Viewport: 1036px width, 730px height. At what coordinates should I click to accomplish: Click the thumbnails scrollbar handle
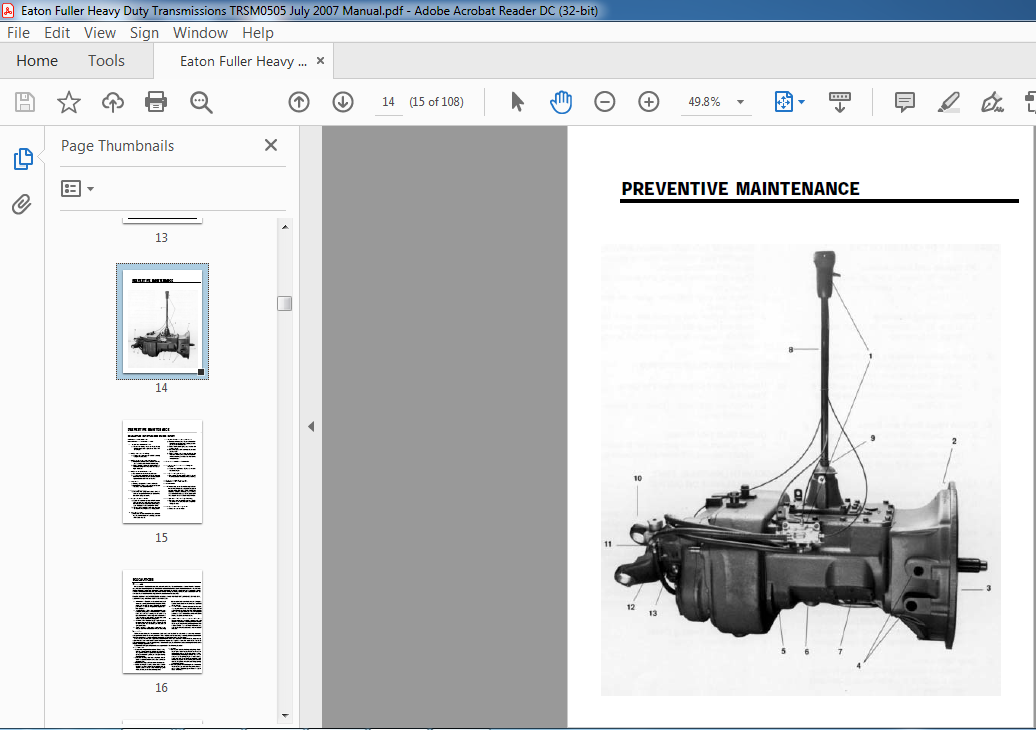click(285, 303)
